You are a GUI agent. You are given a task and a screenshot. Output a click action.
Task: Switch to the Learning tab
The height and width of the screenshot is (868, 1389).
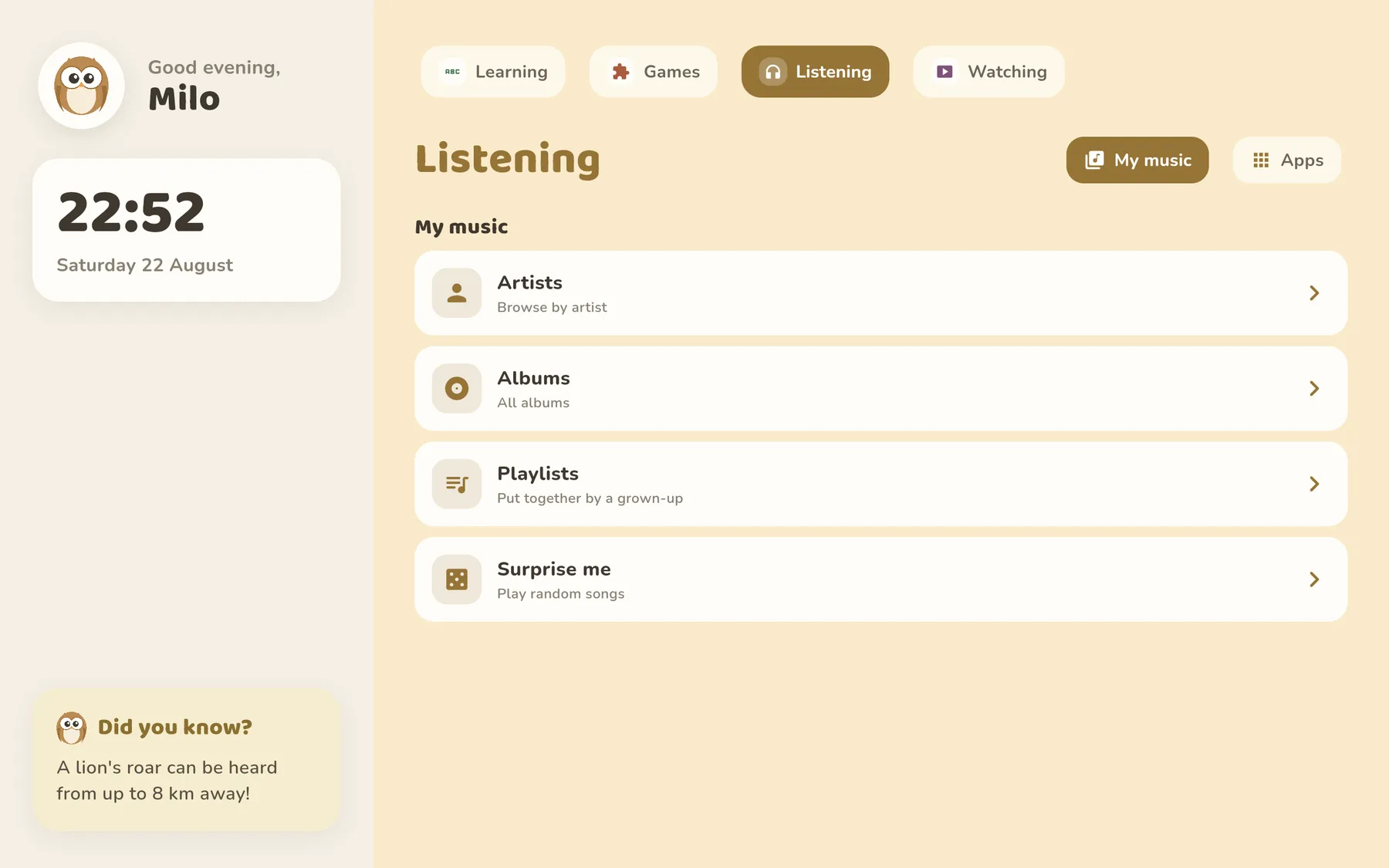493,72
